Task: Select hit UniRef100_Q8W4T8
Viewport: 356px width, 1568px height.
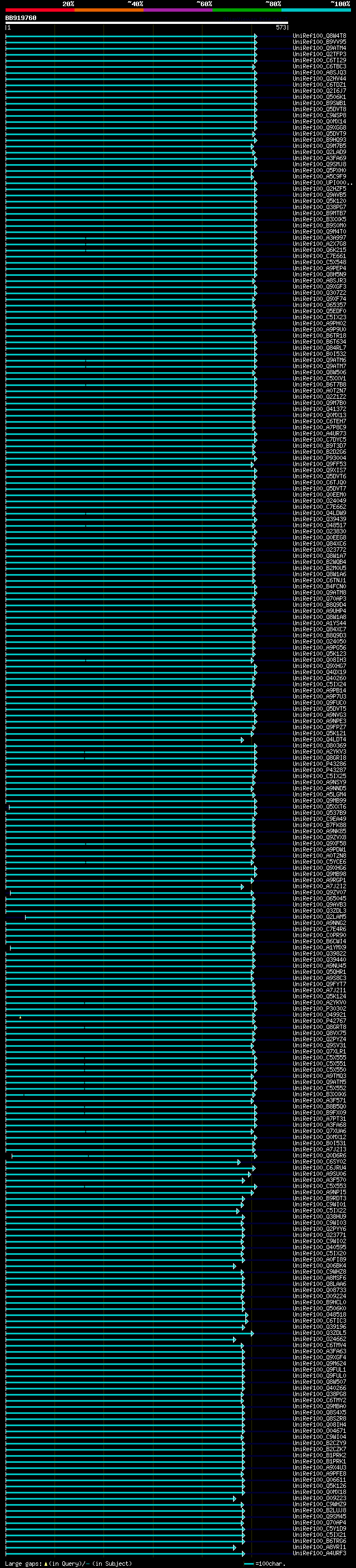Action: coord(319,36)
